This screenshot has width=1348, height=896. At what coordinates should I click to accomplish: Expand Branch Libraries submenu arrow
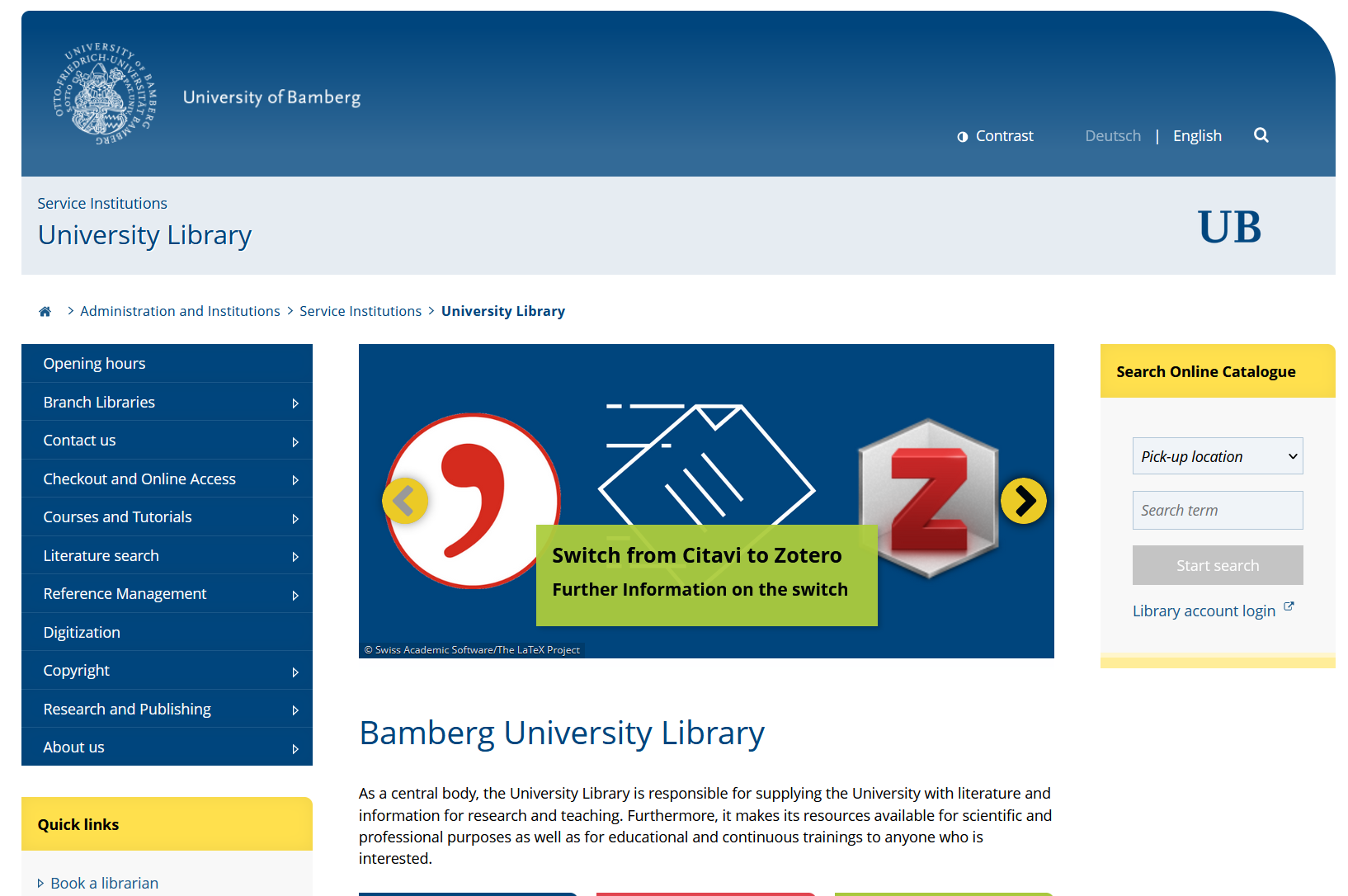coord(295,403)
